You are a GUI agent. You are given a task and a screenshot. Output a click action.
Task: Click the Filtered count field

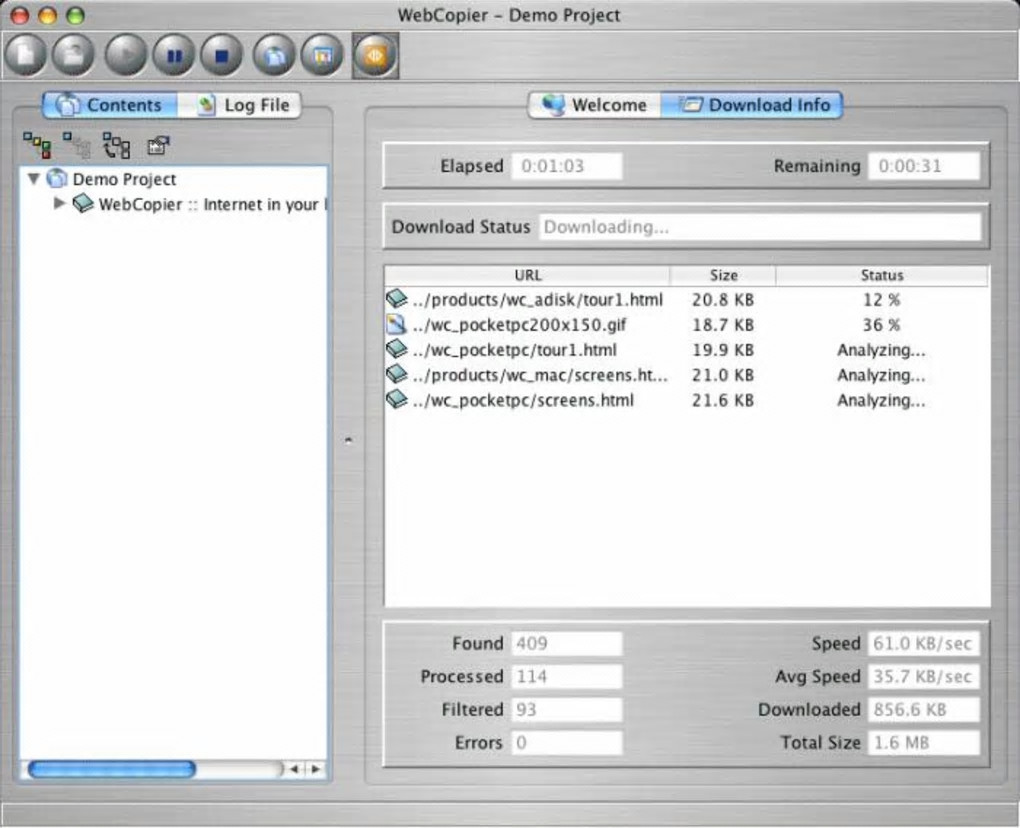tap(567, 709)
